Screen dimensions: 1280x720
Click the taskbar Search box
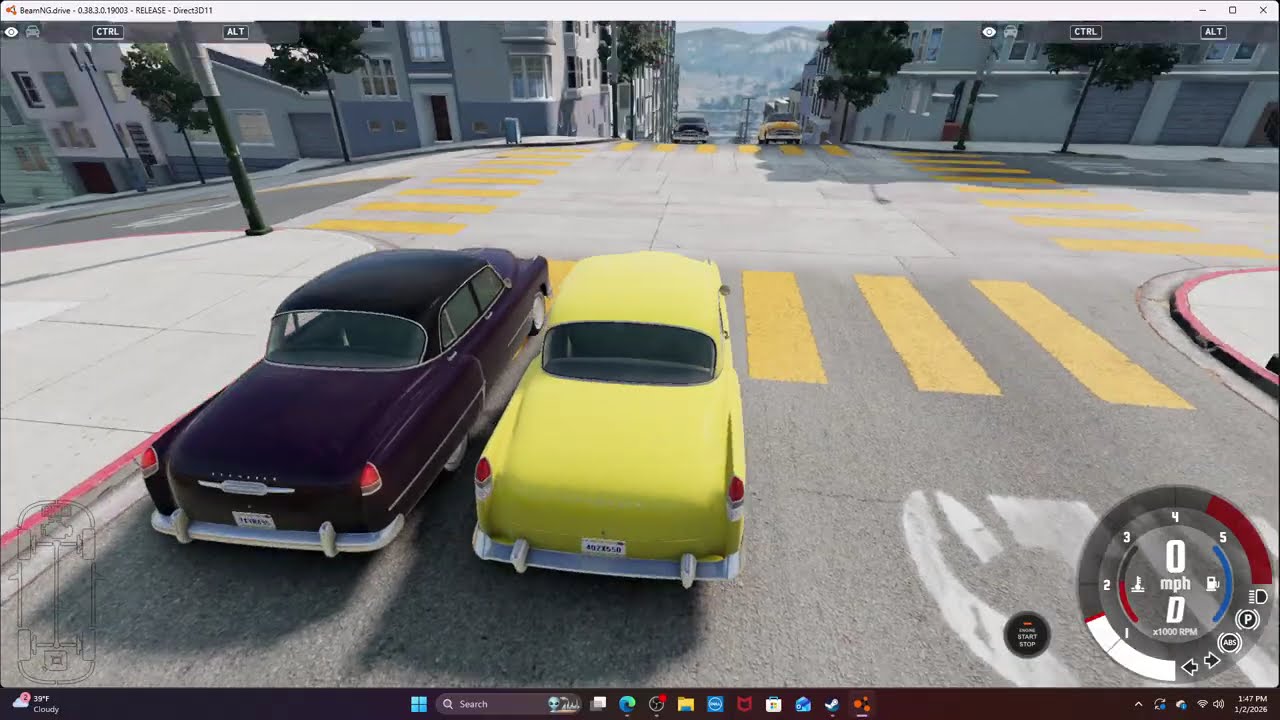coord(509,704)
